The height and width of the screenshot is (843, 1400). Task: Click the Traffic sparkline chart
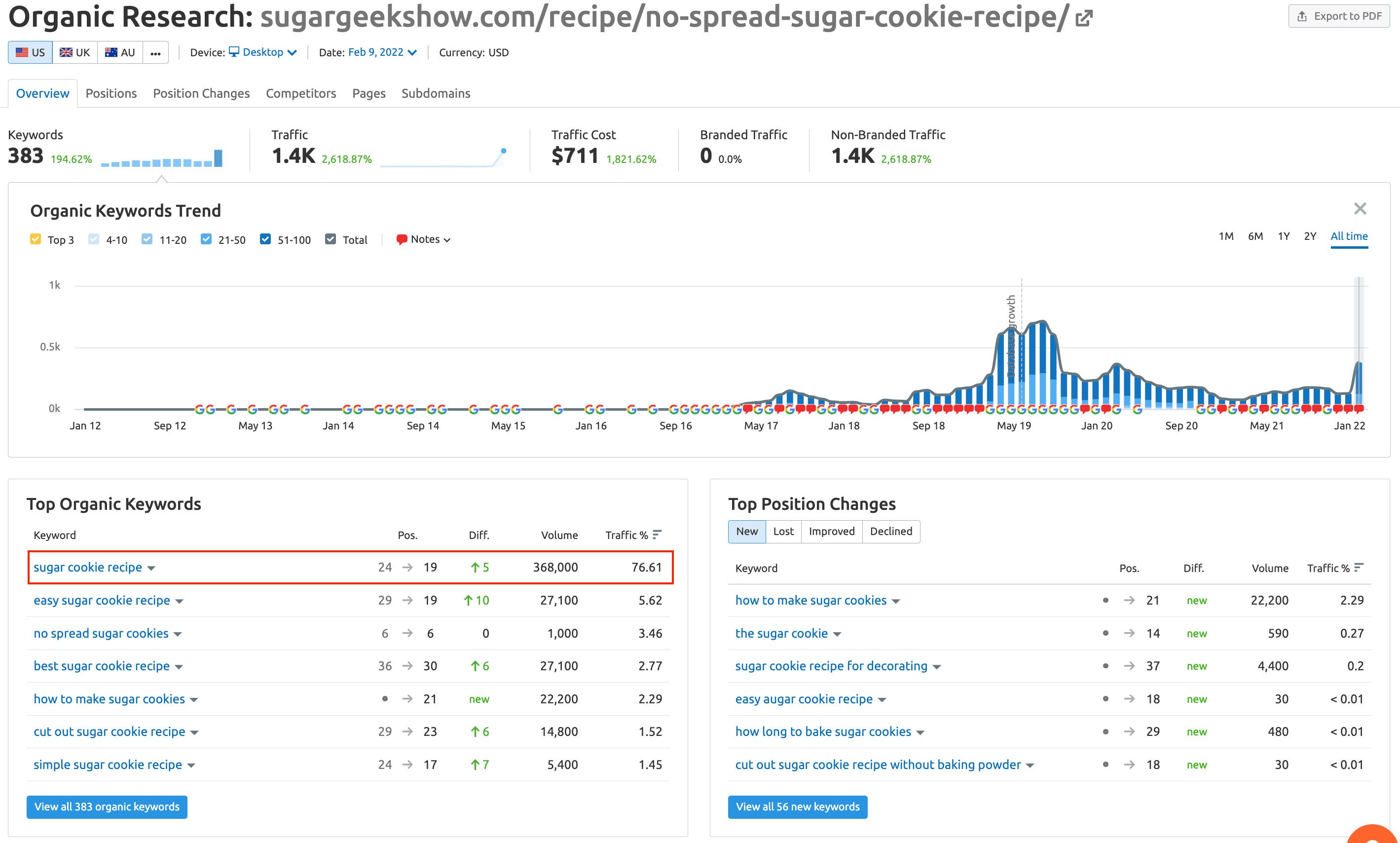(x=443, y=158)
